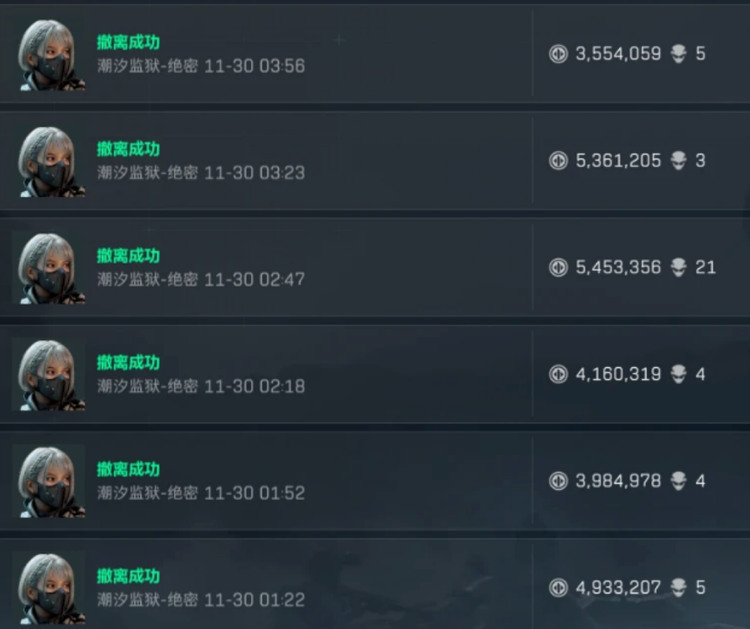Click the currency icon beside 5,453,356

(558, 267)
